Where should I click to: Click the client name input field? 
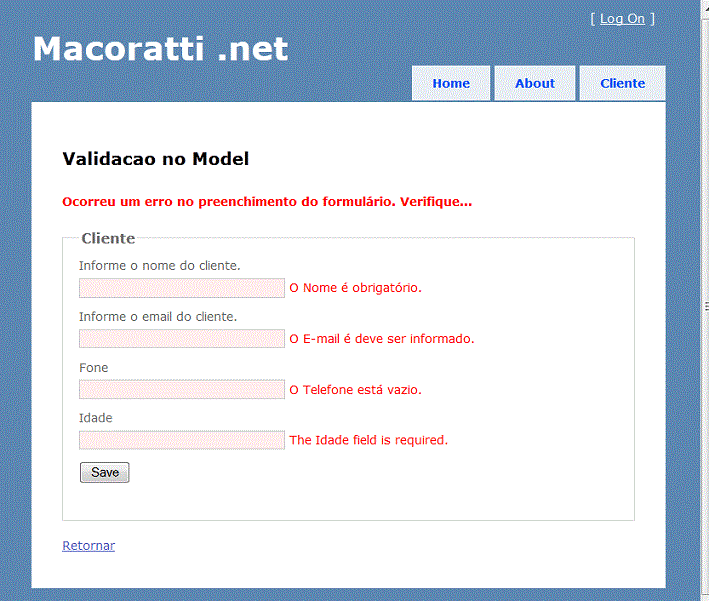click(x=182, y=288)
